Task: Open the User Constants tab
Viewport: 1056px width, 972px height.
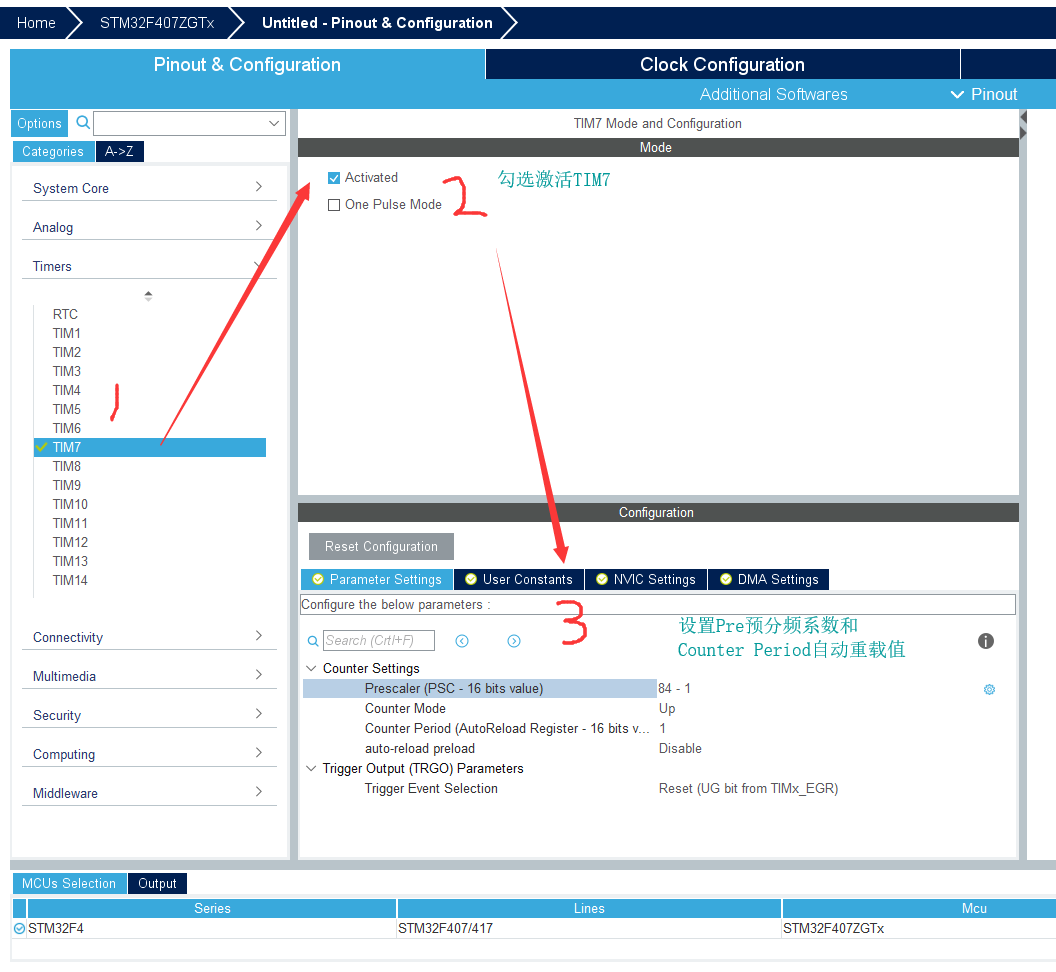Action: (519, 579)
